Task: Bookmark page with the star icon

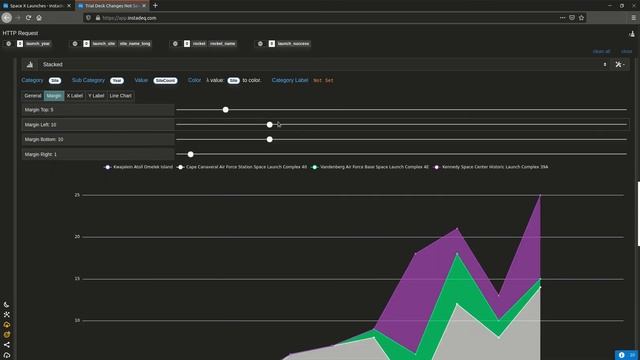Action: click(x=582, y=18)
